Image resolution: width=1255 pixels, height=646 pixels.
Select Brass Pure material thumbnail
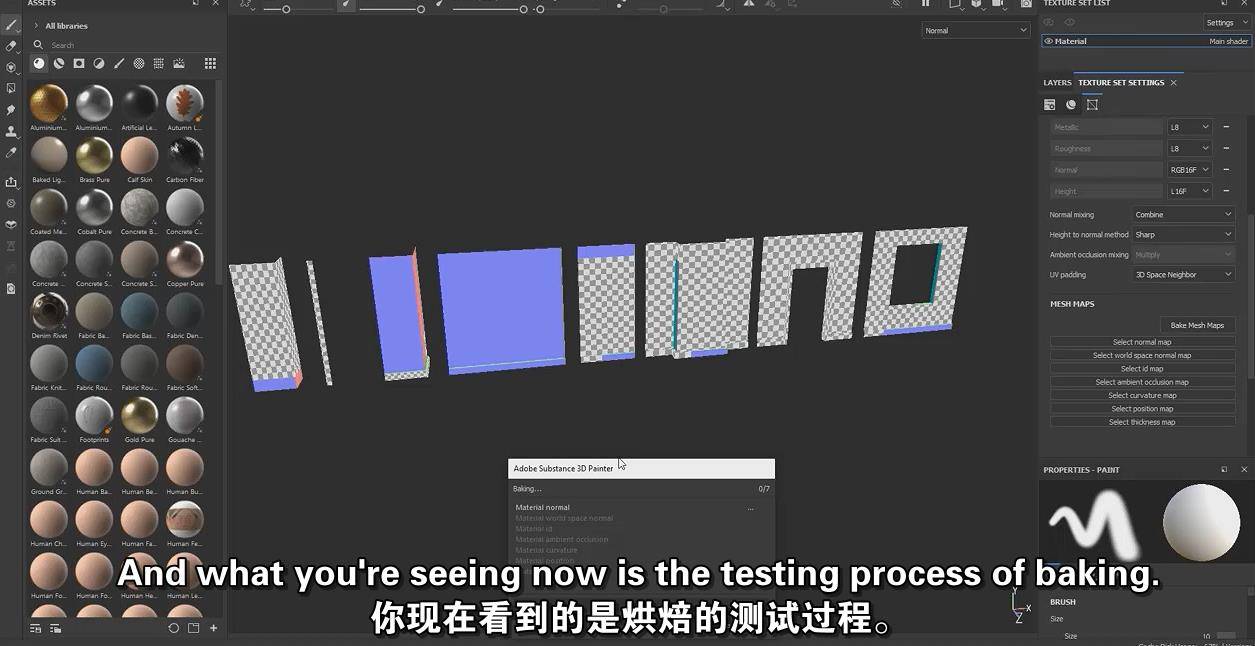(94, 155)
